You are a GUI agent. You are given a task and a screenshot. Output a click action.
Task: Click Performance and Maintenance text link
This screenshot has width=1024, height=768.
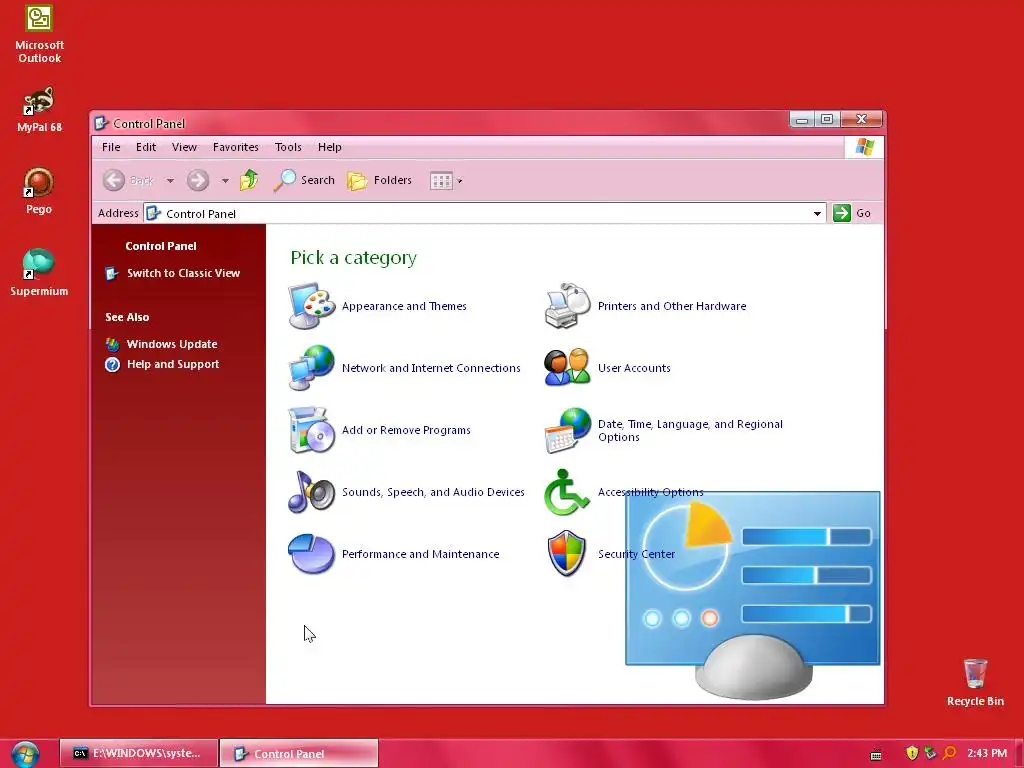point(421,554)
